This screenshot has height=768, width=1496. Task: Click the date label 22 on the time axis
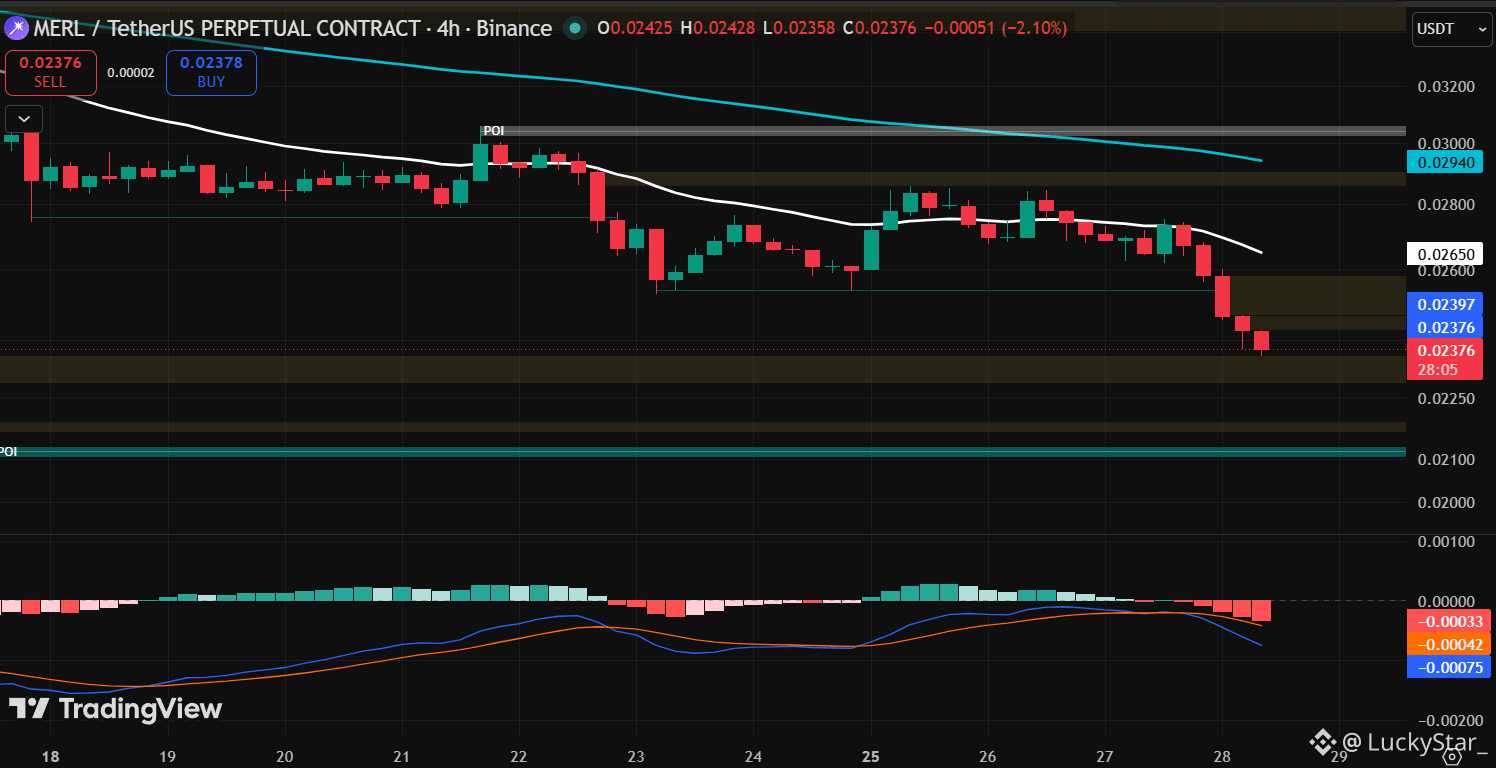pos(518,756)
